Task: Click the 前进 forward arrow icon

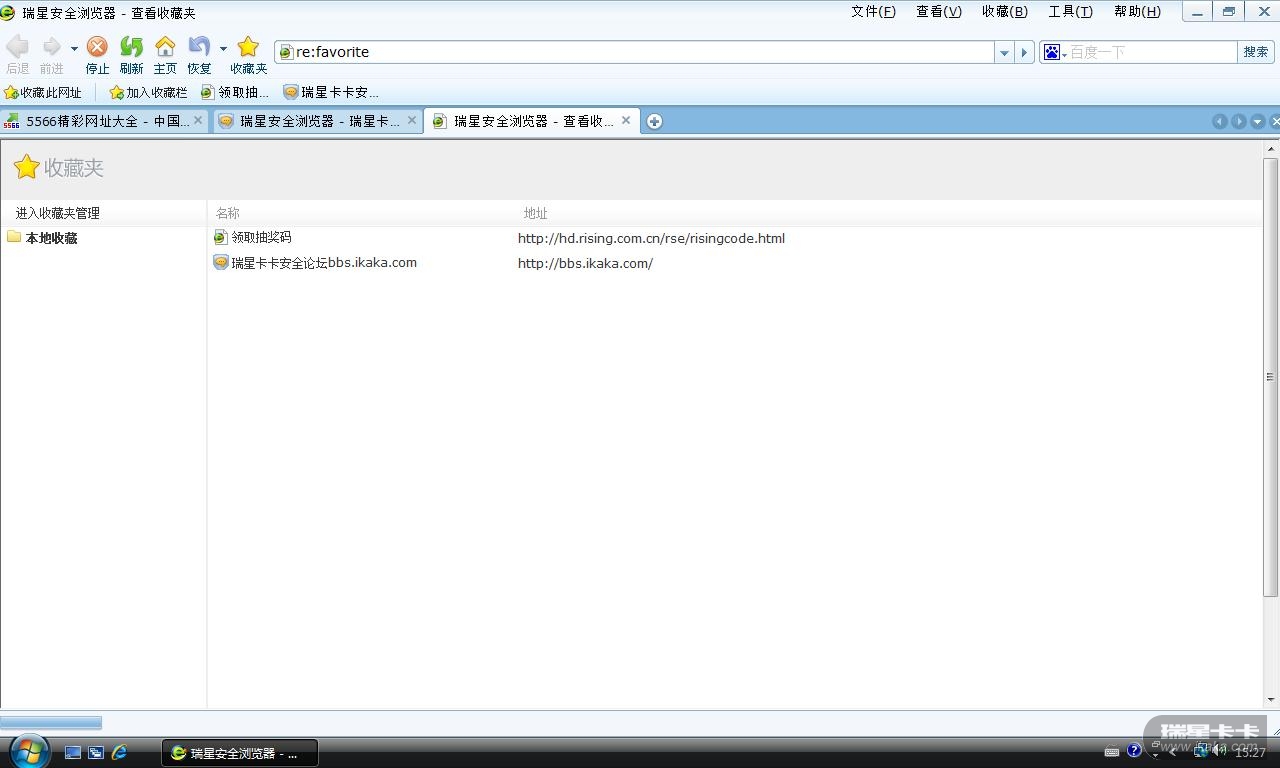Action: [51, 47]
